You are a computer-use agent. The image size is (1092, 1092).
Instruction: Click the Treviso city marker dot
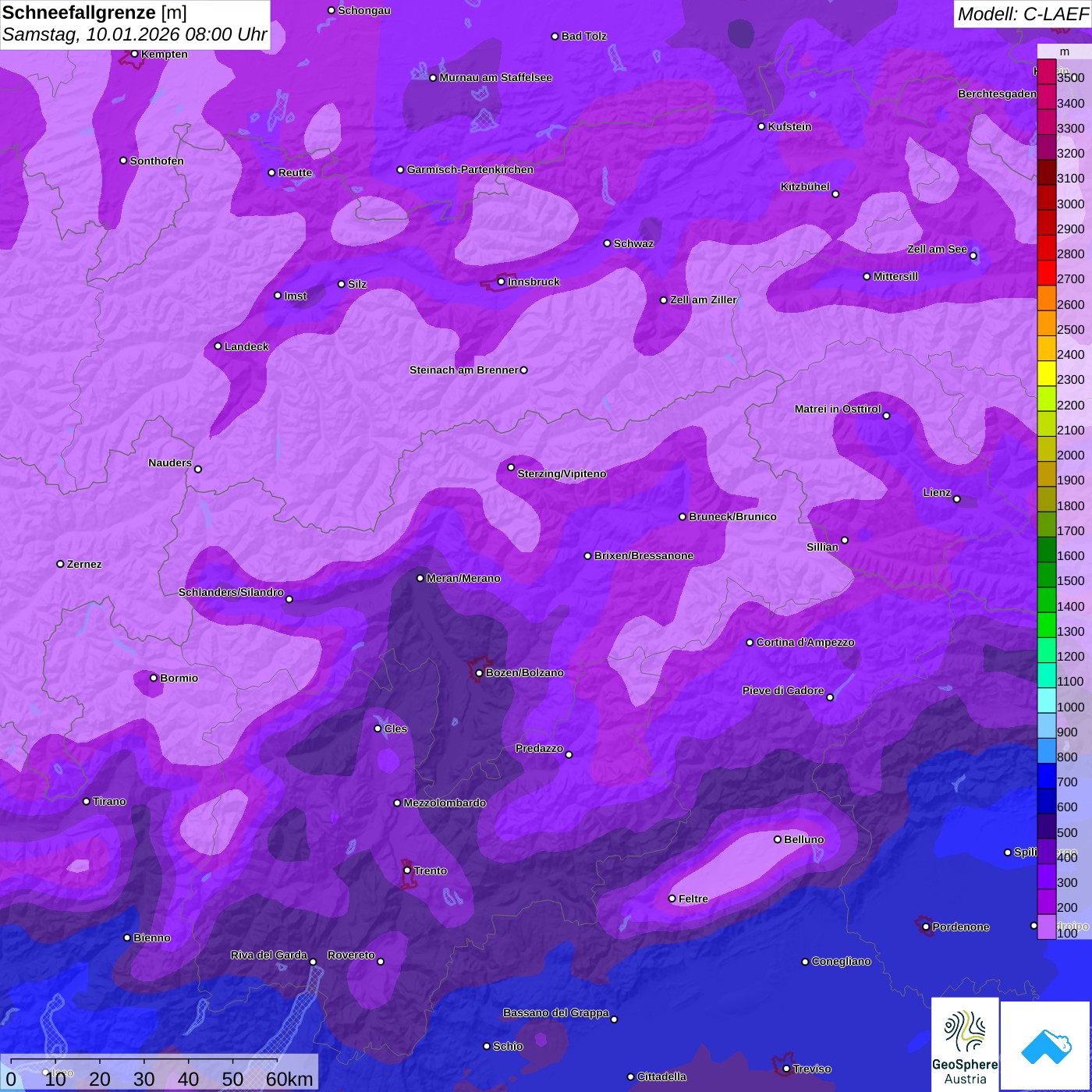[786, 1069]
